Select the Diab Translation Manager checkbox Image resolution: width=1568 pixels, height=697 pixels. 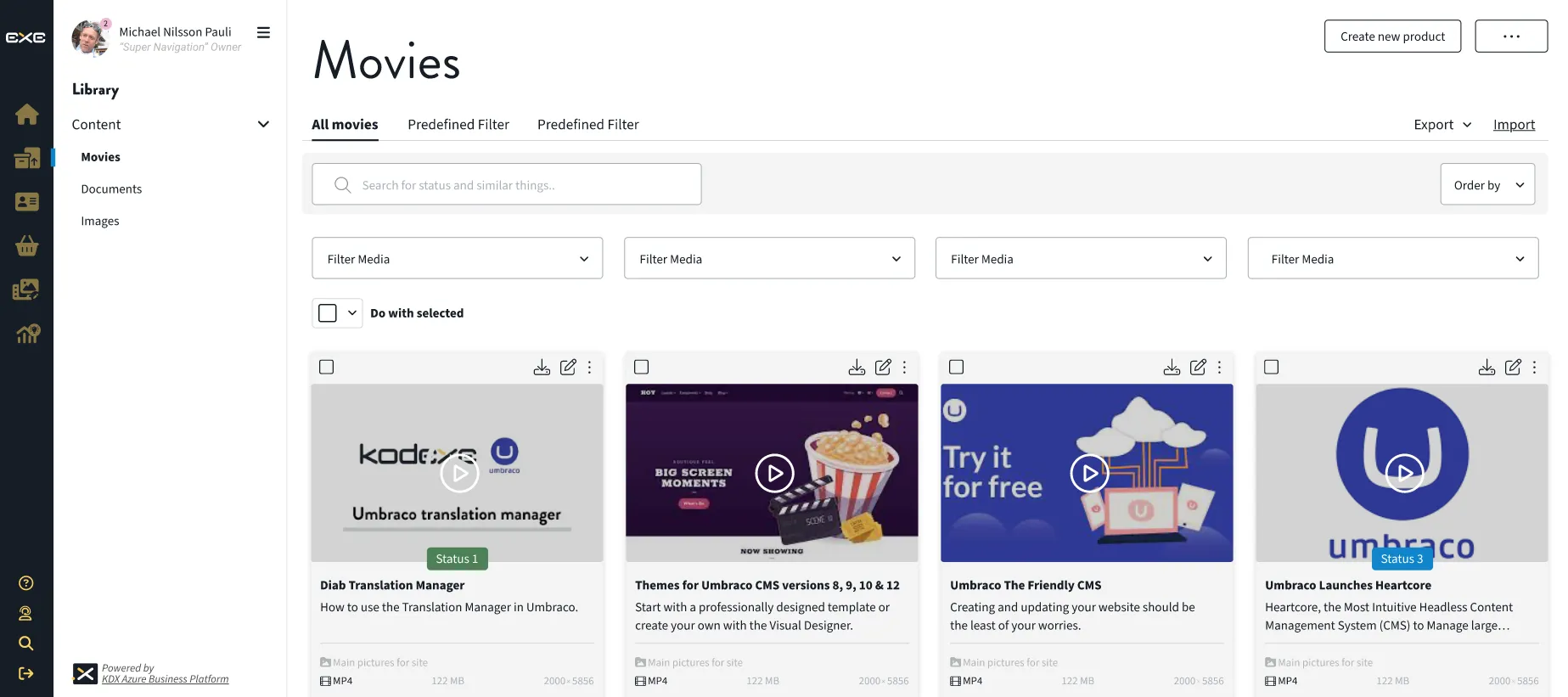(x=327, y=367)
